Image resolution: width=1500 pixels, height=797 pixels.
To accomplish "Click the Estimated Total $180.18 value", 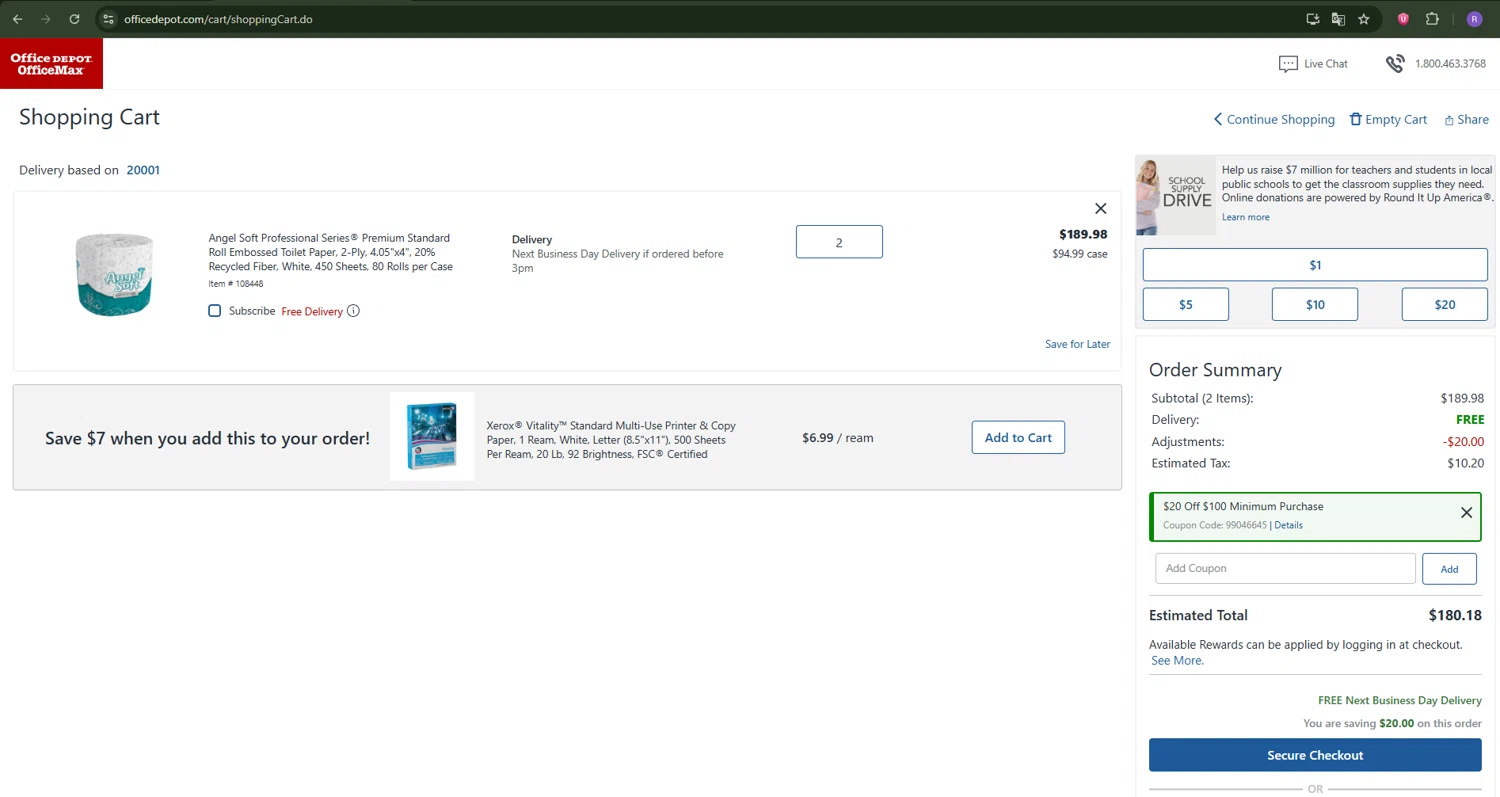I will [1456, 615].
